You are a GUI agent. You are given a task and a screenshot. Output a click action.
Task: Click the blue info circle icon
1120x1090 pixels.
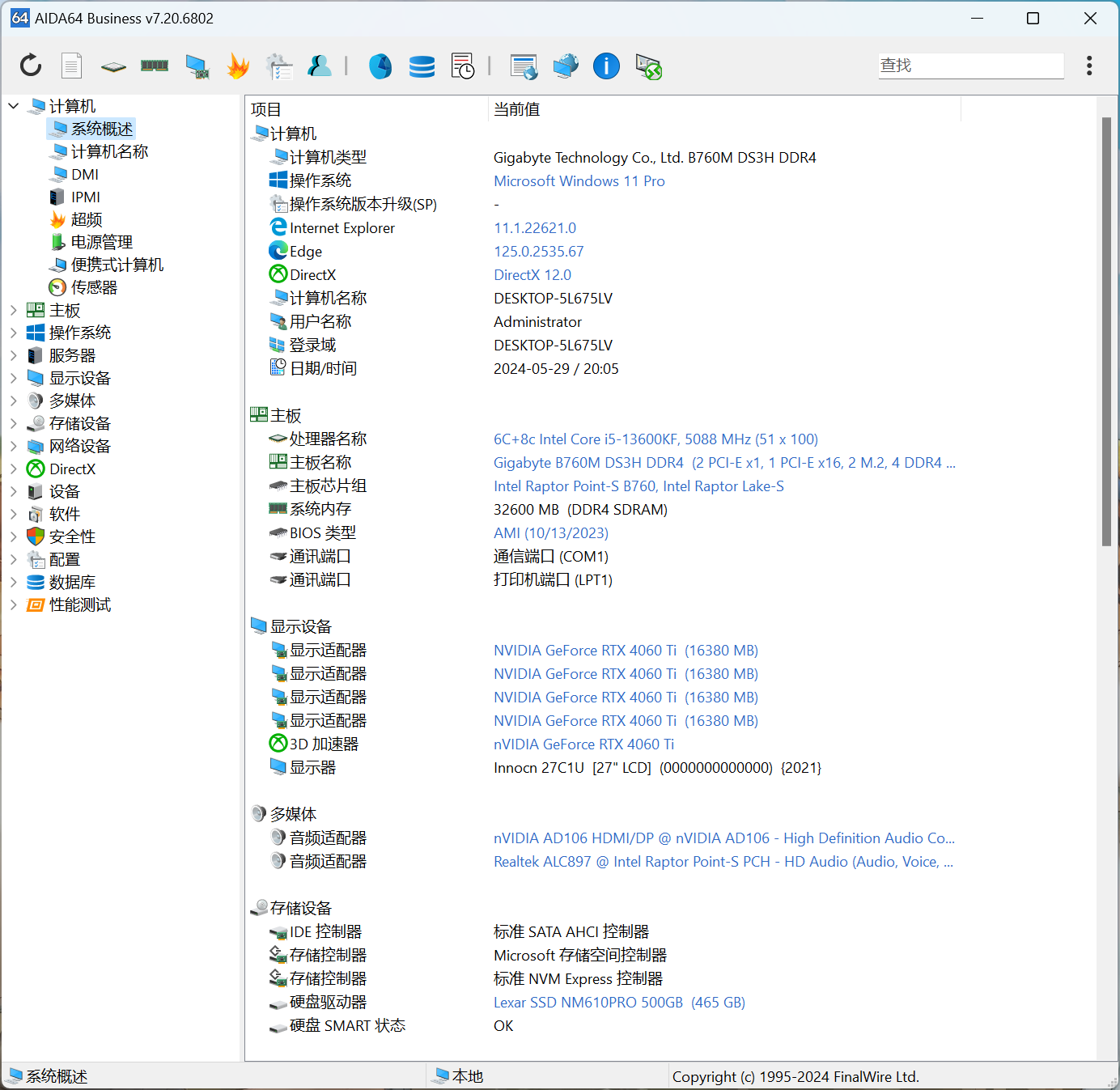click(606, 66)
